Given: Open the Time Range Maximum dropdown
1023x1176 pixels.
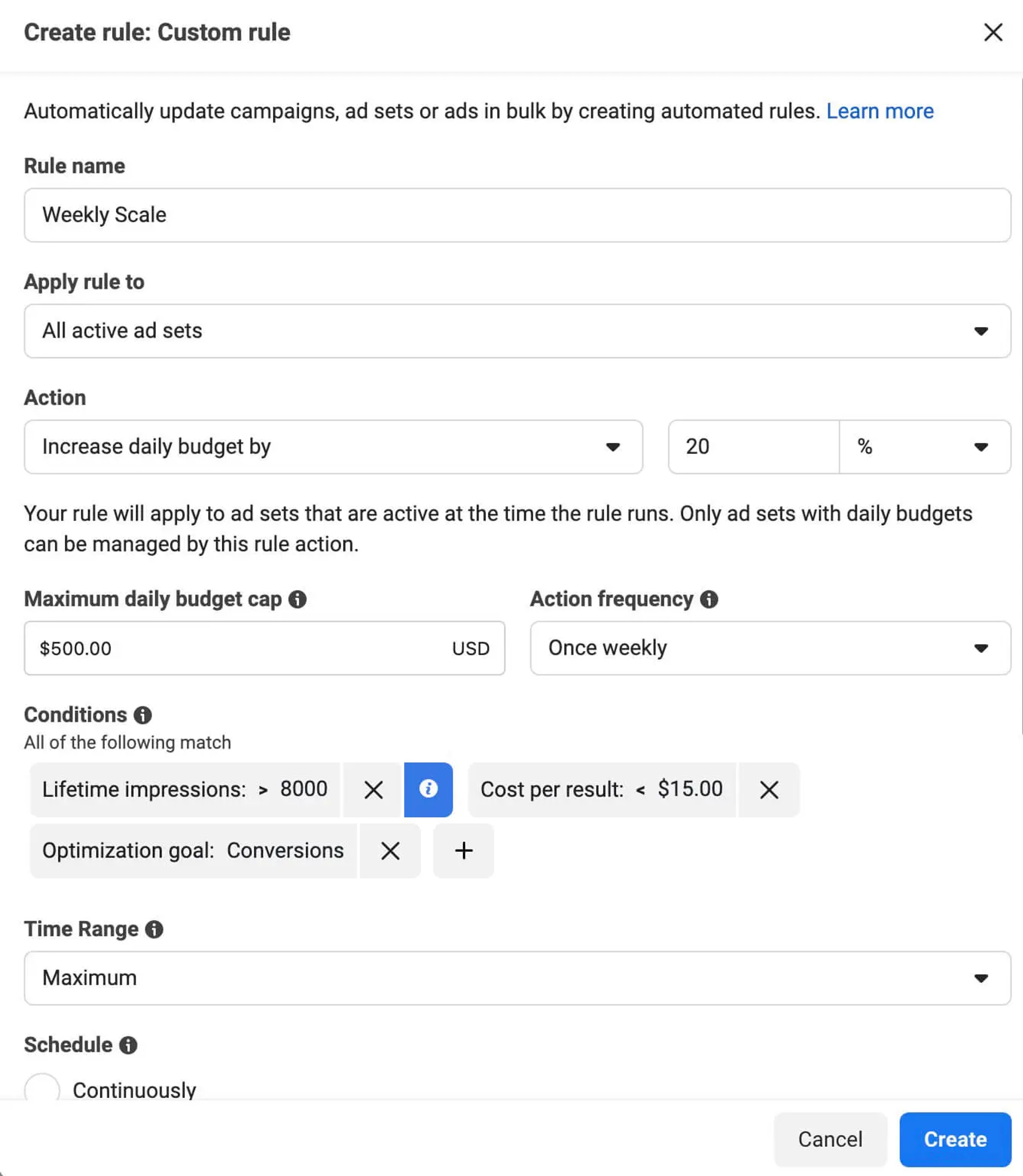Looking at the screenshot, I should [x=517, y=978].
